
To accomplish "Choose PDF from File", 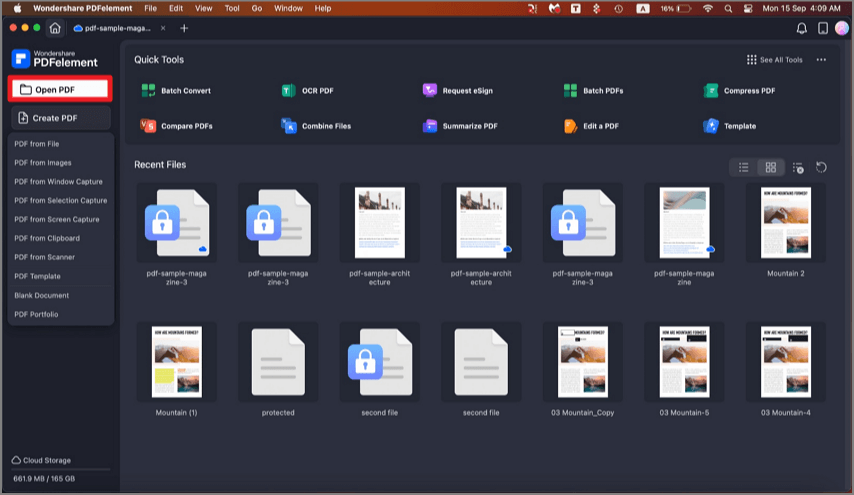I will click(x=36, y=144).
